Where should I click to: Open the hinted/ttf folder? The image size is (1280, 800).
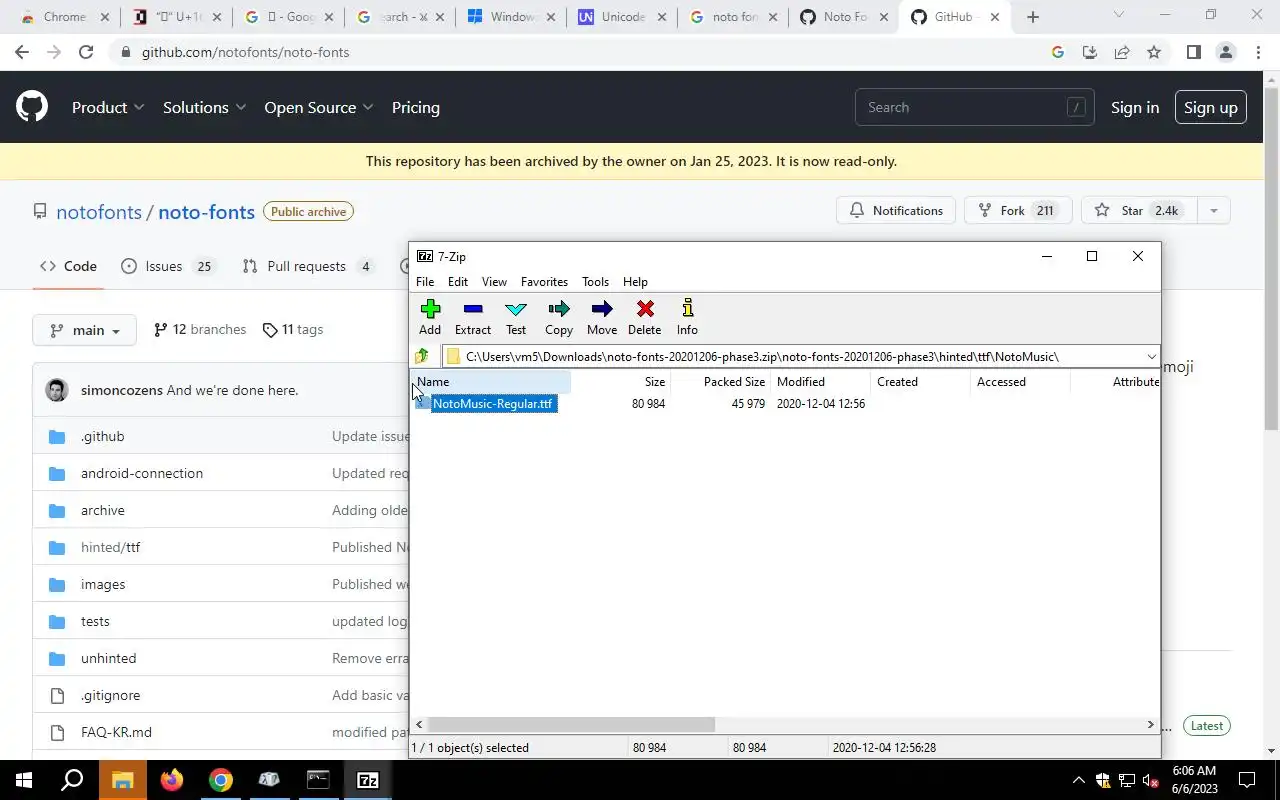click(x=110, y=547)
